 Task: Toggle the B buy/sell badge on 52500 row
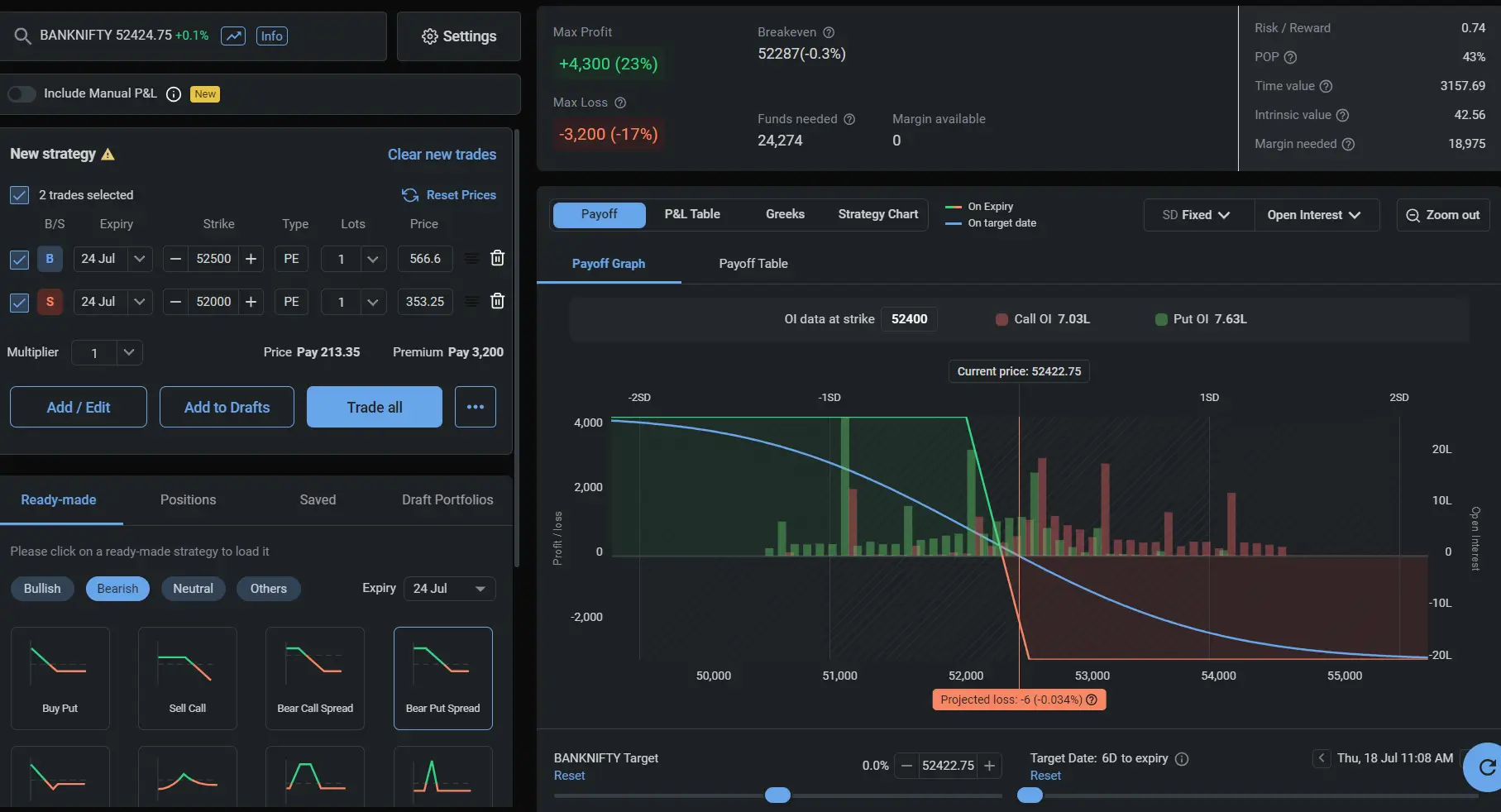click(50, 259)
